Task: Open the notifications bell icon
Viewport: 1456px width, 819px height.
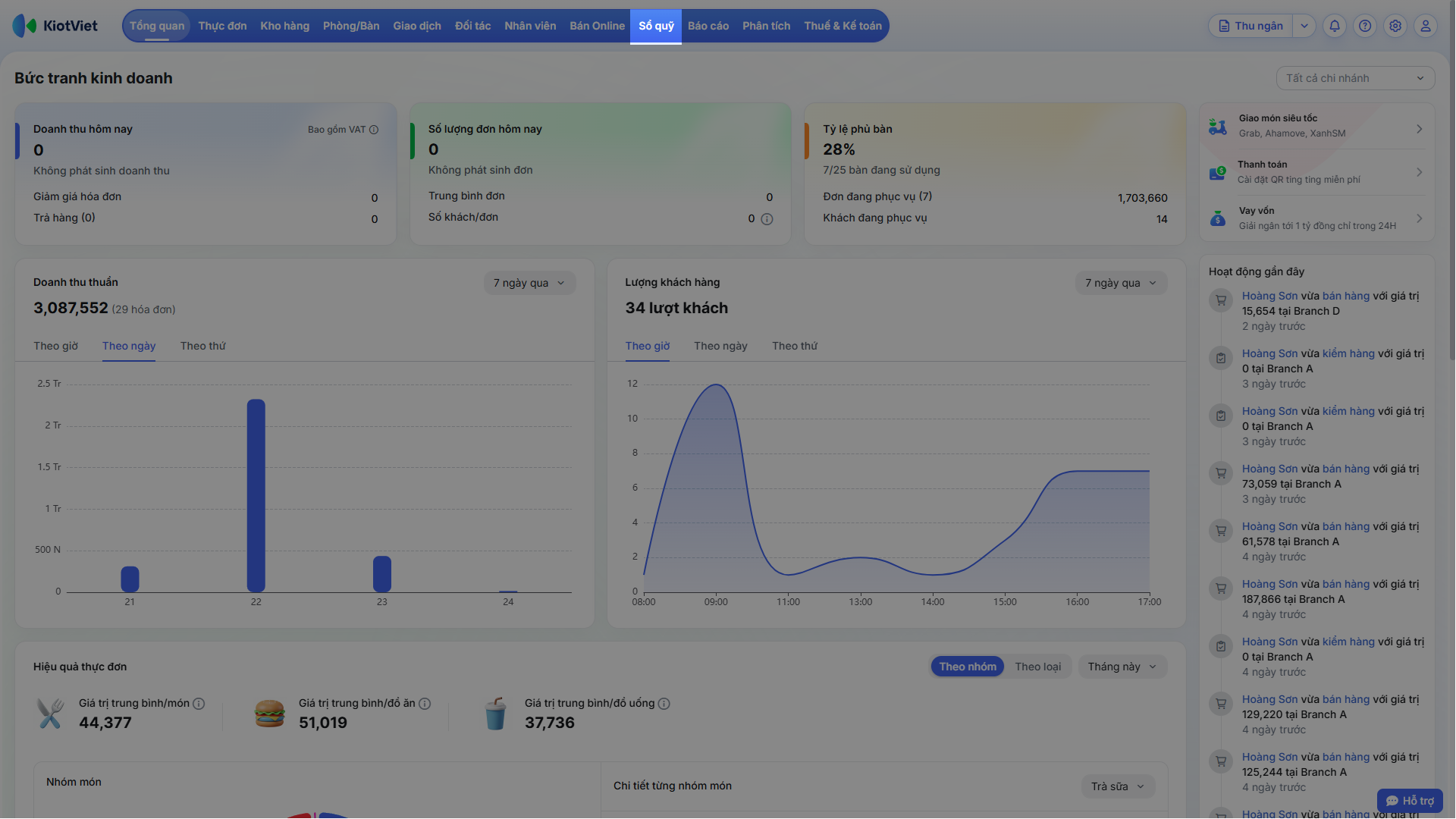Action: click(1335, 26)
